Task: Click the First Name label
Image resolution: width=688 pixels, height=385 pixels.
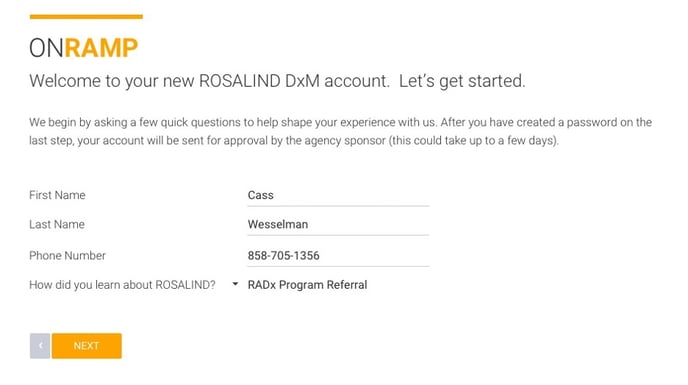Action: click(57, 195)
